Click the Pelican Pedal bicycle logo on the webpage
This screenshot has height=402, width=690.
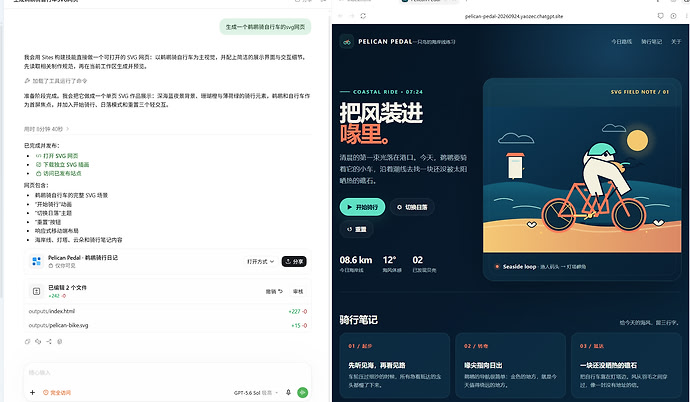(347, 42)
